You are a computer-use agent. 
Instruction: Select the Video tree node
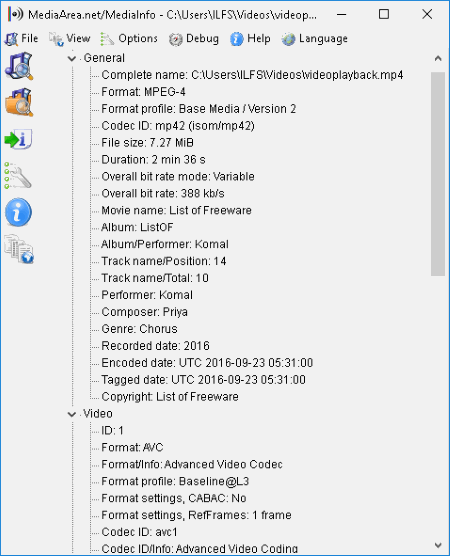pos(98,413)
